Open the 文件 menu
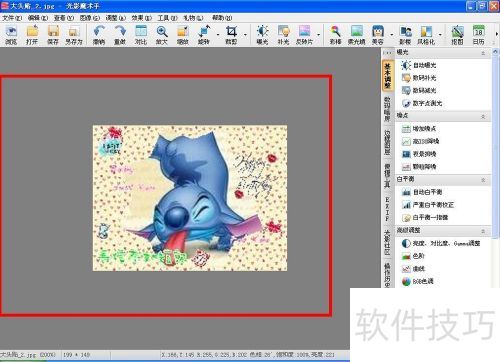The image size is (500, 362). [12, 18]
